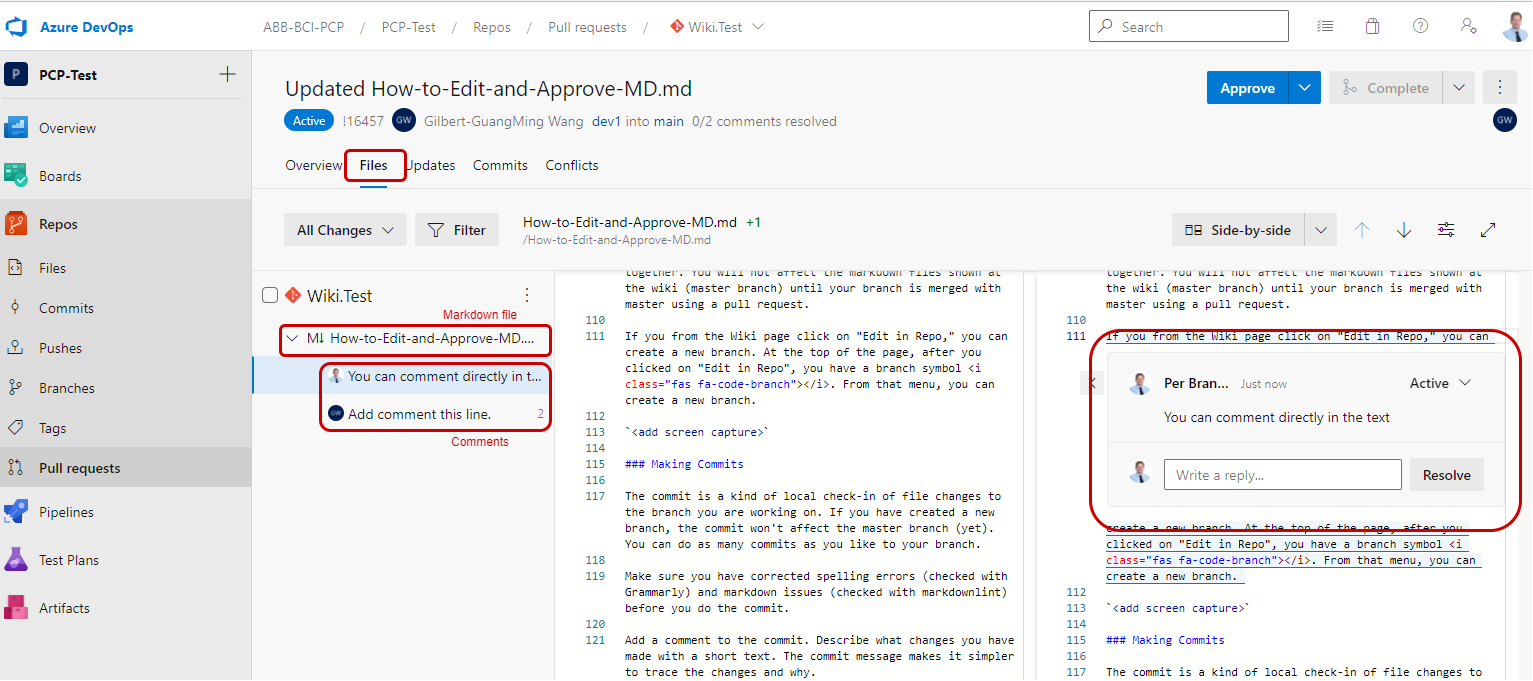
Task: Switch to the Commits tab
Action: pyautogui.click(x=500, y=165)
